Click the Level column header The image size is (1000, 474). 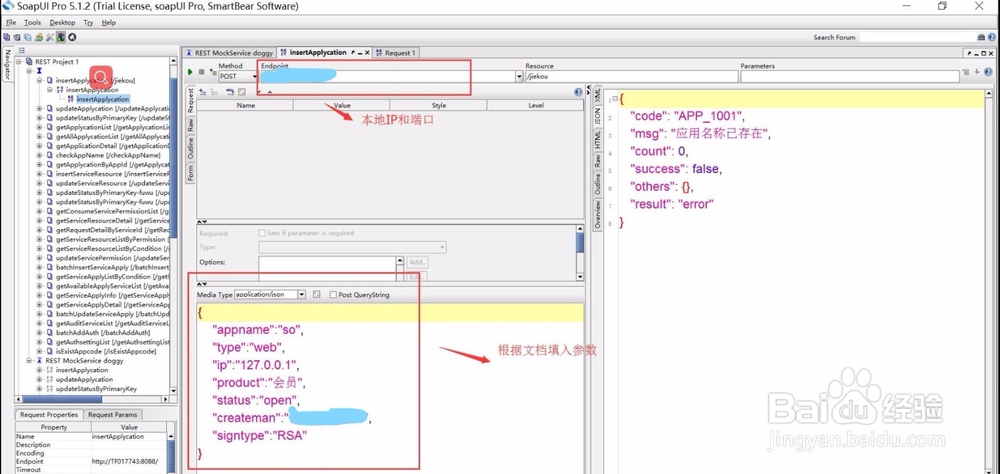pyautogui.click(x=536, y=105)
